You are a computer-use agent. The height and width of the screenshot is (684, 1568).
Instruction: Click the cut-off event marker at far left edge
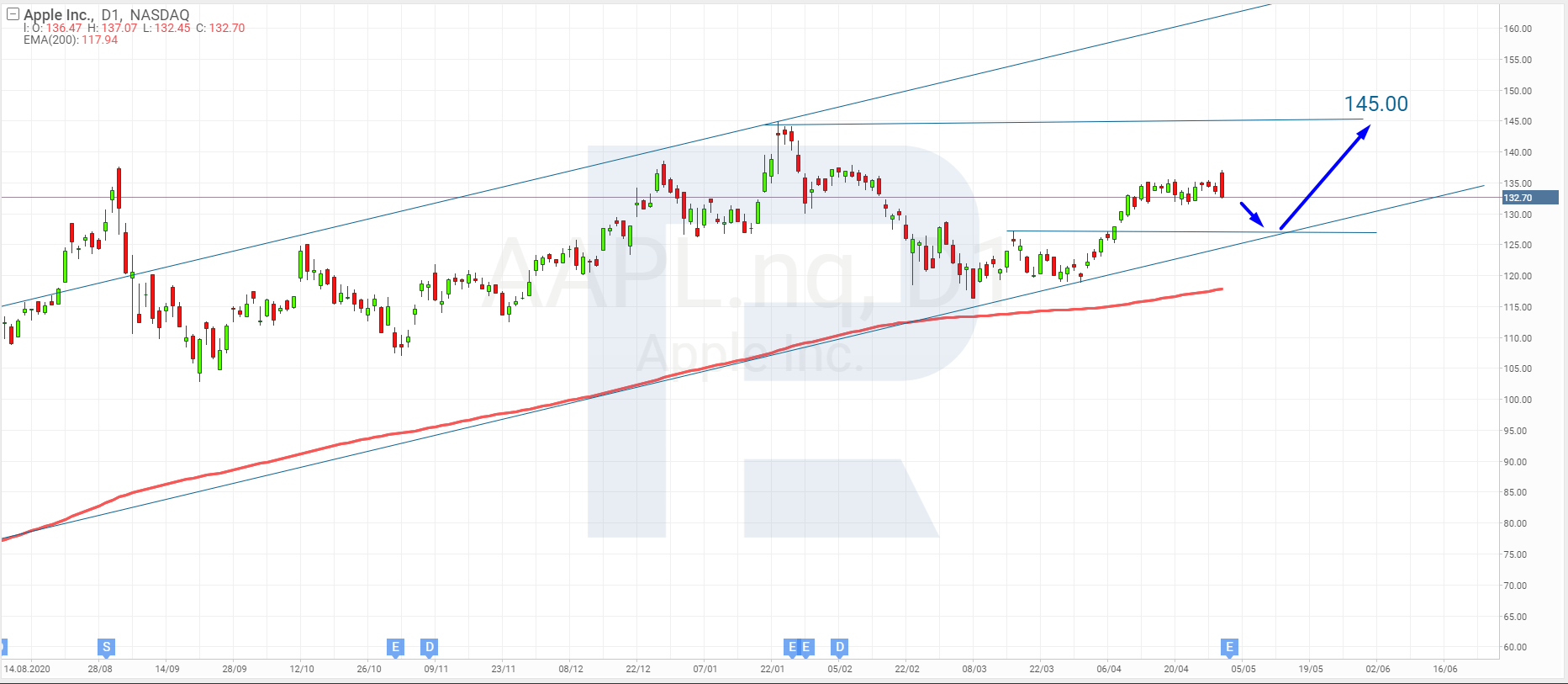[3, 647]
